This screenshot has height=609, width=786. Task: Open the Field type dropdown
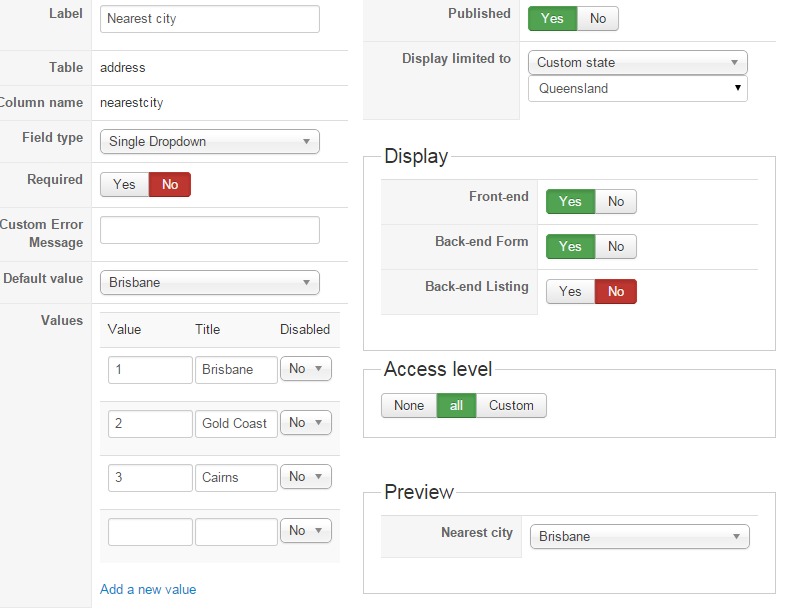210,141
